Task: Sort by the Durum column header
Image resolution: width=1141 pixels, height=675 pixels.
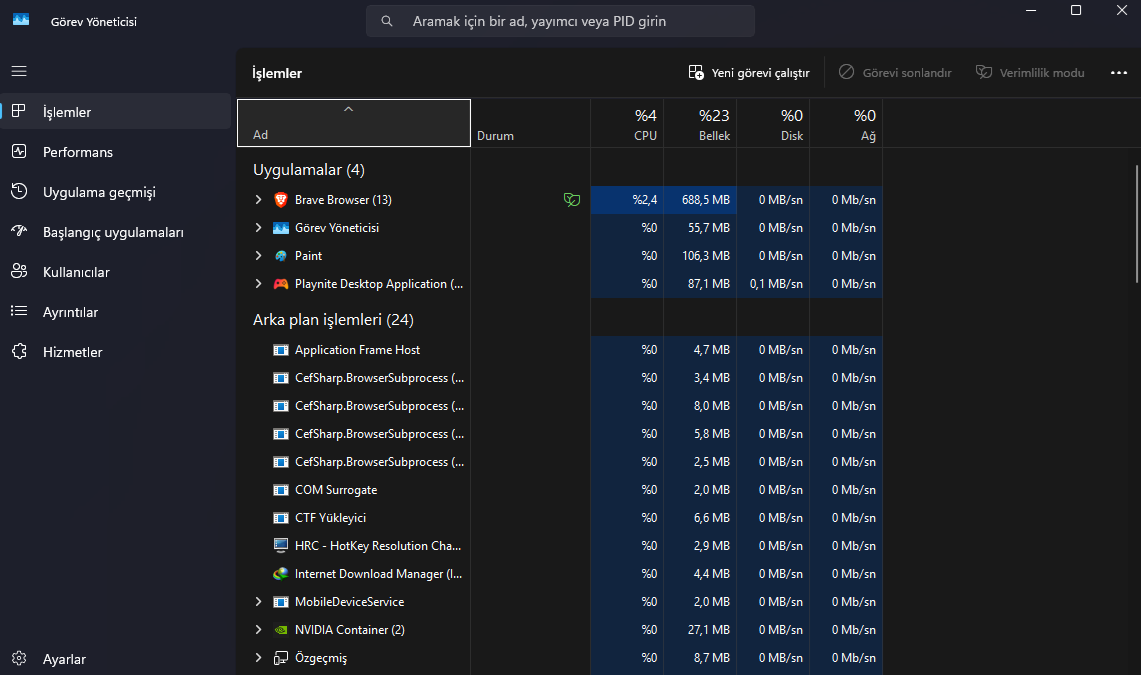Action: pyautogui.click(x=530, y=124)
